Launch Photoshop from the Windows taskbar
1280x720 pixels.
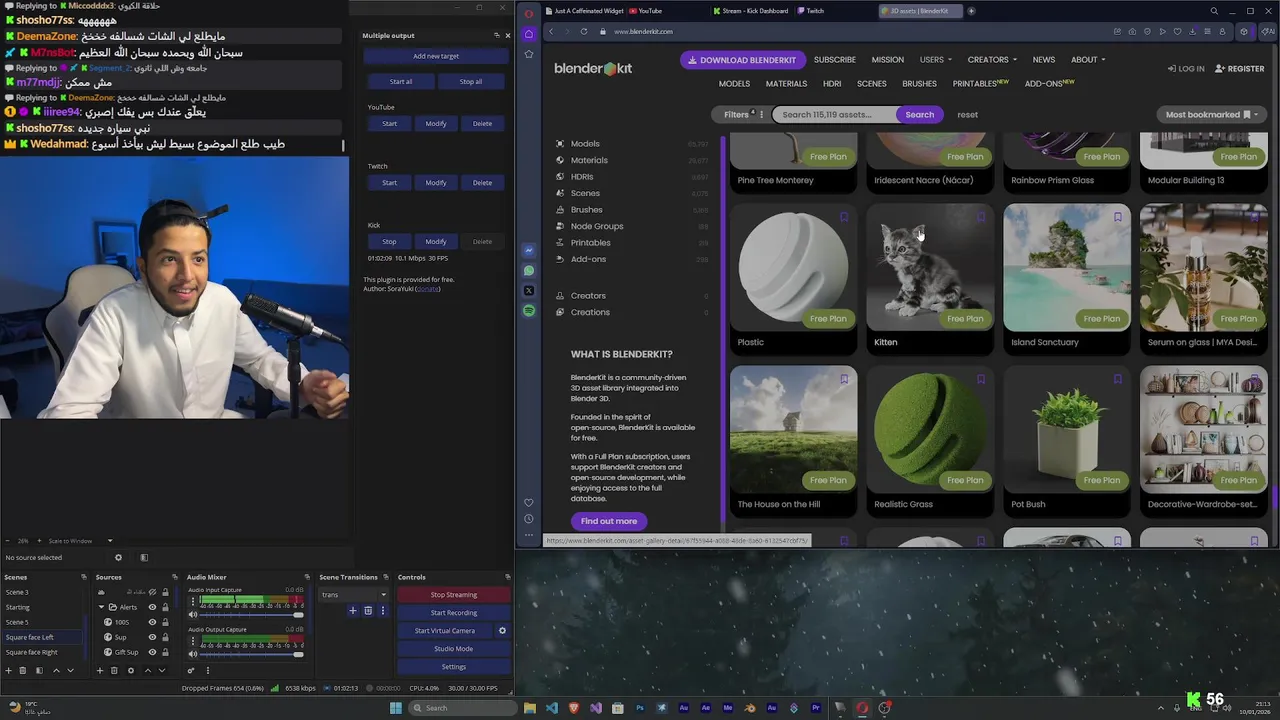point(640,708)
